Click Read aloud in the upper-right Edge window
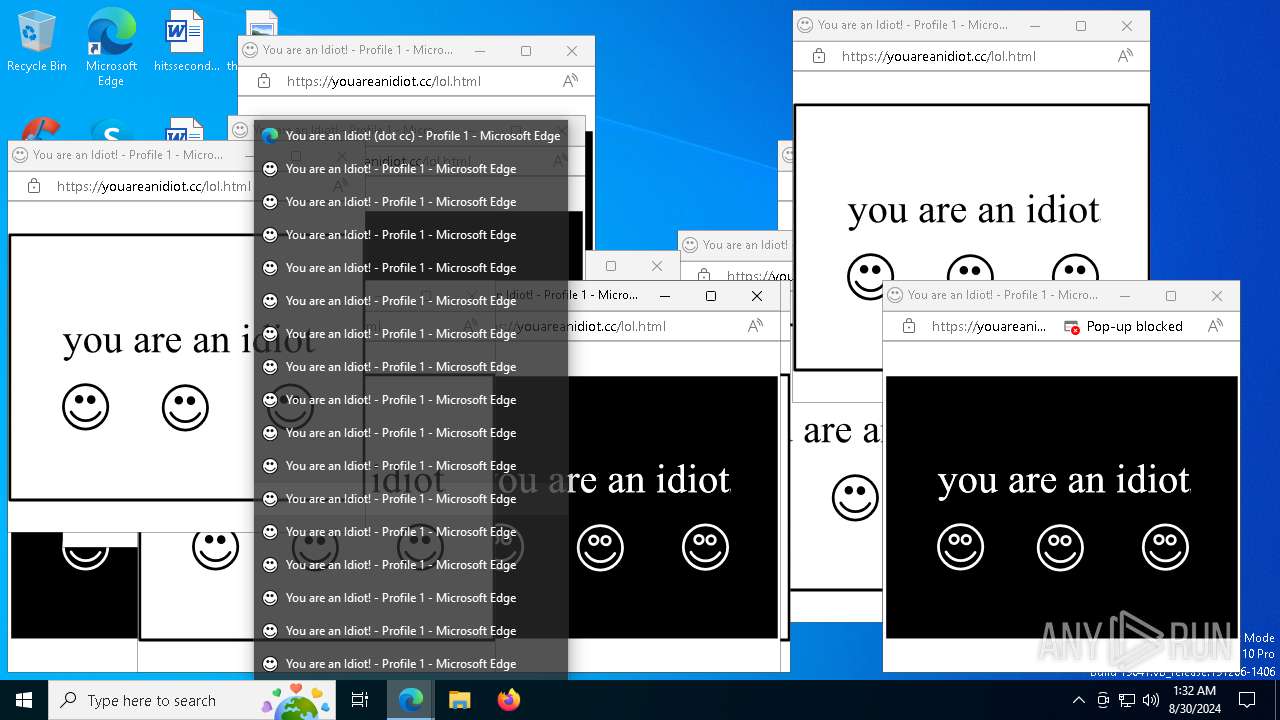 pos(1125,56)
